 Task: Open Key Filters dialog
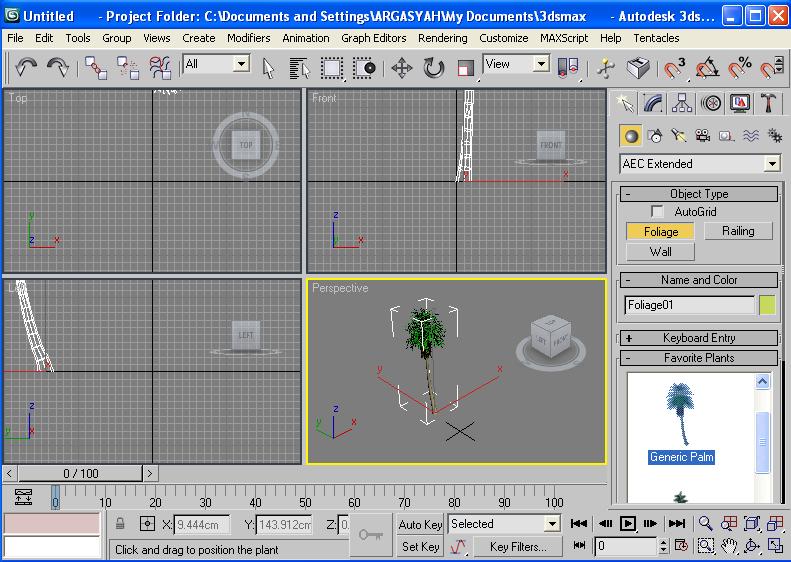[x=518, y=546]
